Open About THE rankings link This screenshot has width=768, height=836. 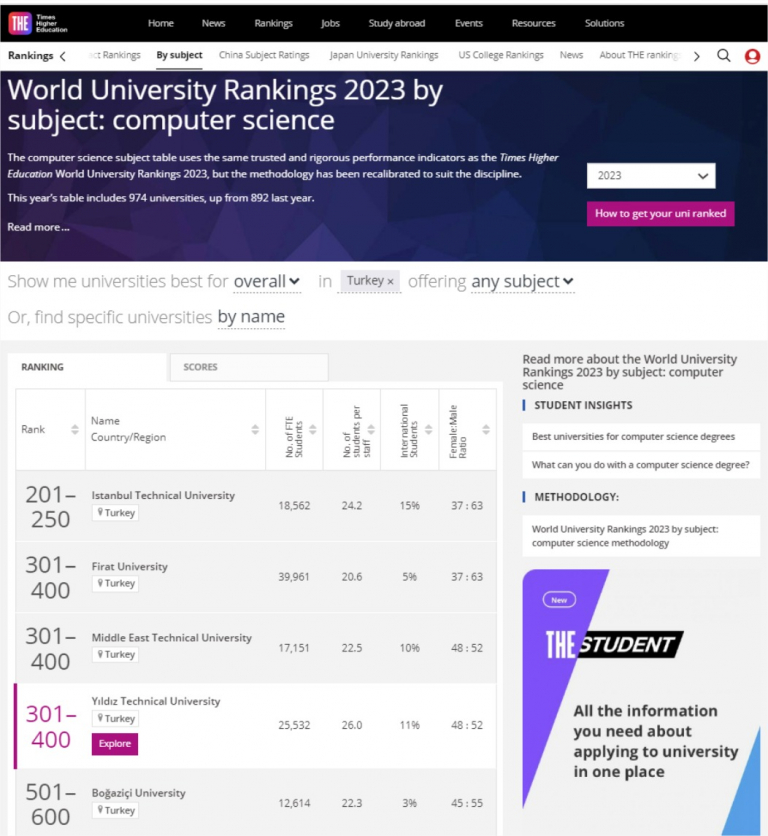click(640, 55)
